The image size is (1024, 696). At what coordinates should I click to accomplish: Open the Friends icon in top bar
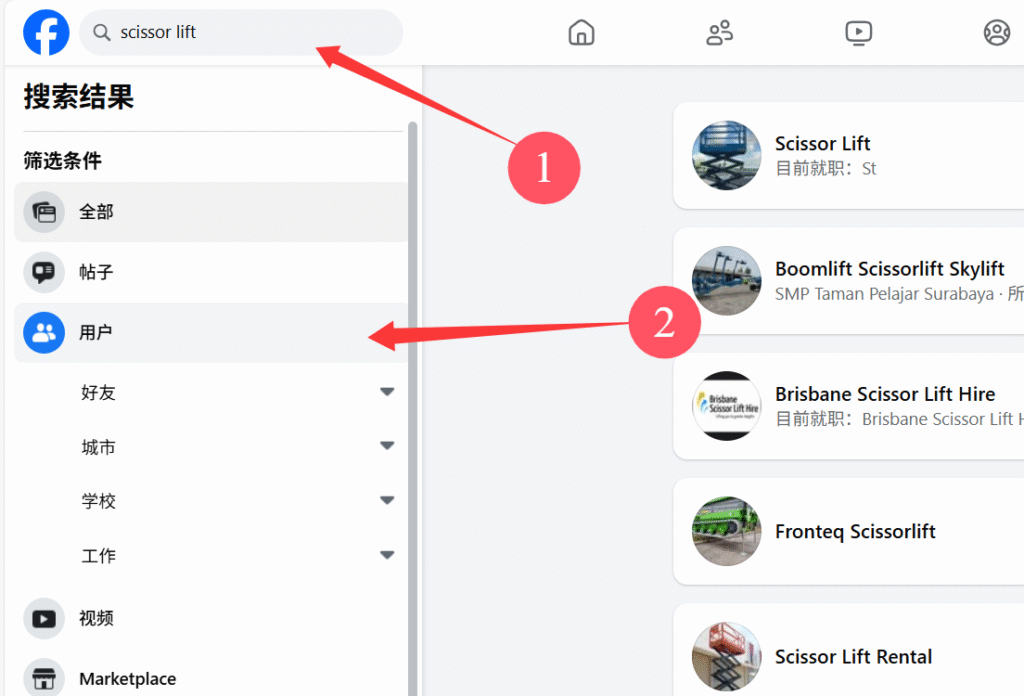tap(719, 33)
